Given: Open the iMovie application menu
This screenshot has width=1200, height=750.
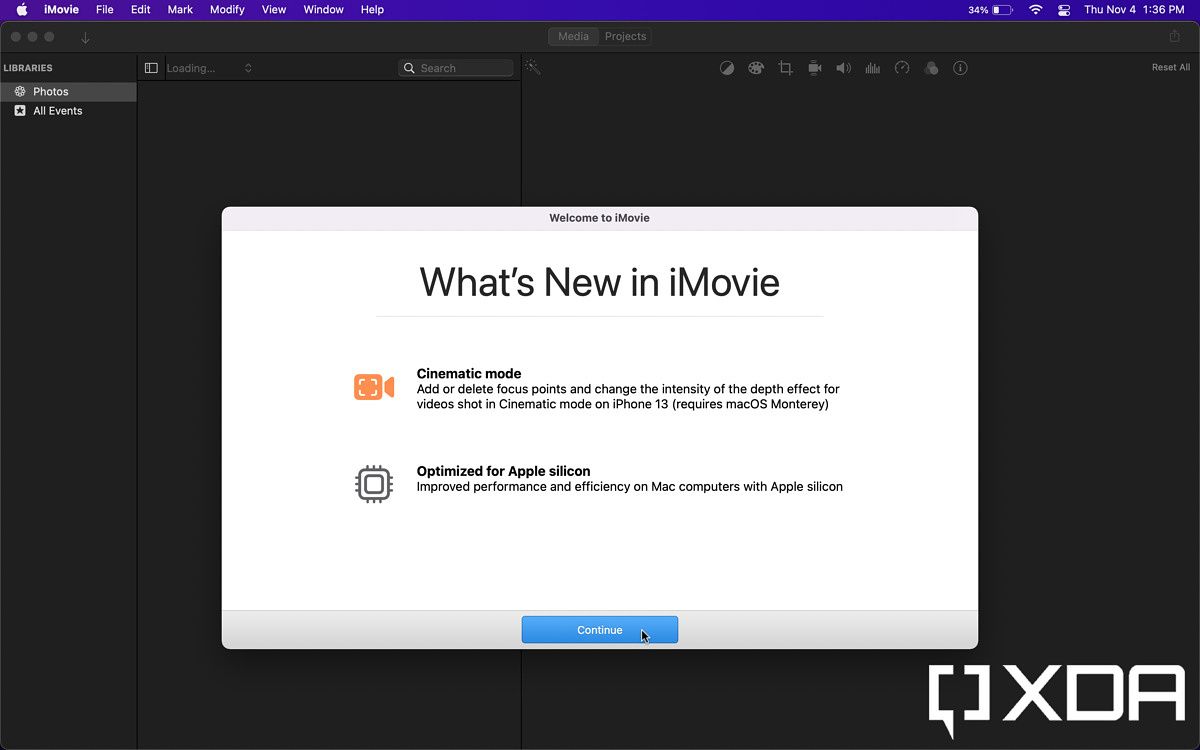Looking at the screenshot, I should [x=61, y=10].
